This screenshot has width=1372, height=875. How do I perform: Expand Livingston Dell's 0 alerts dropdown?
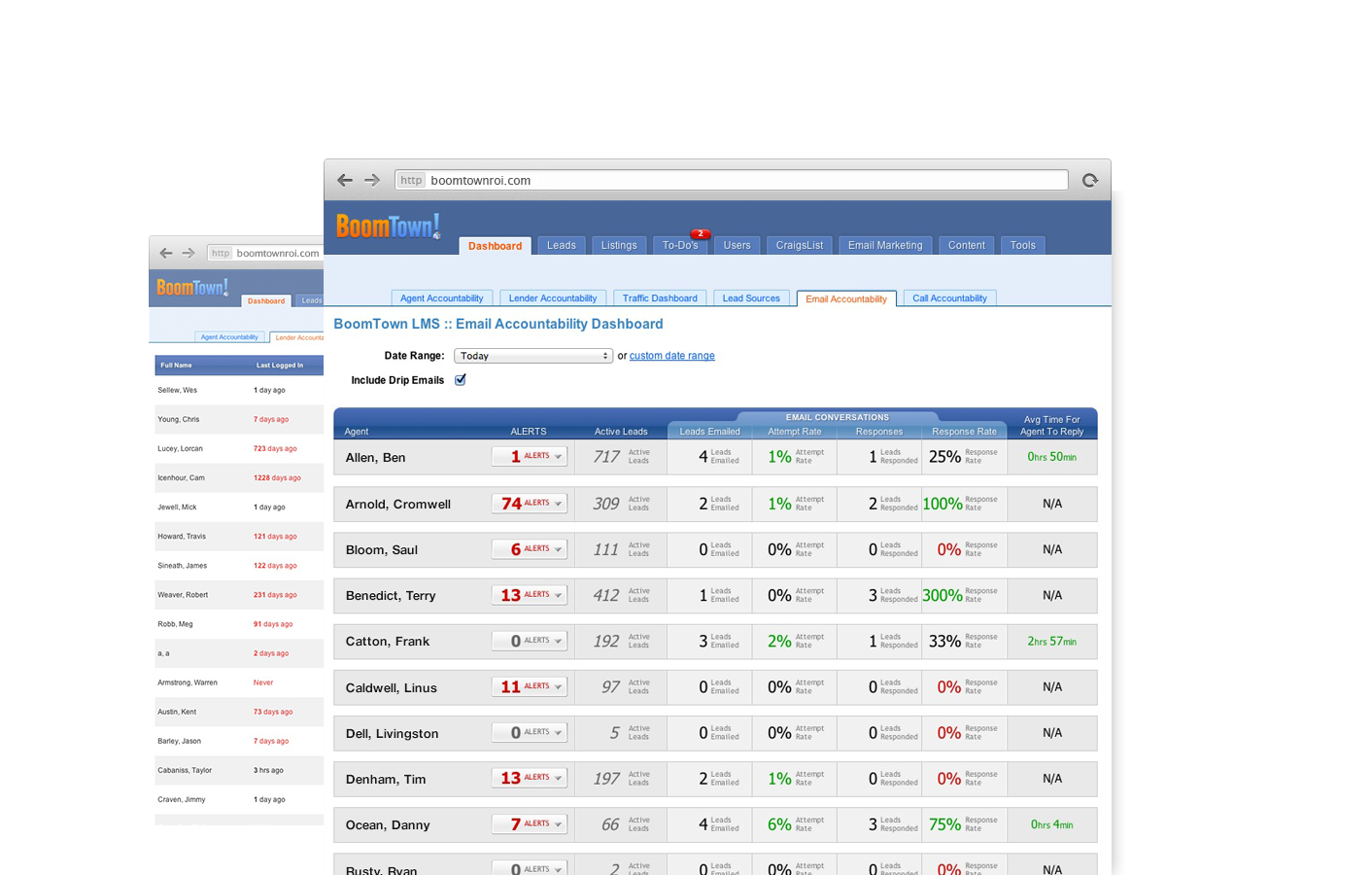click(x=529, y=731)
